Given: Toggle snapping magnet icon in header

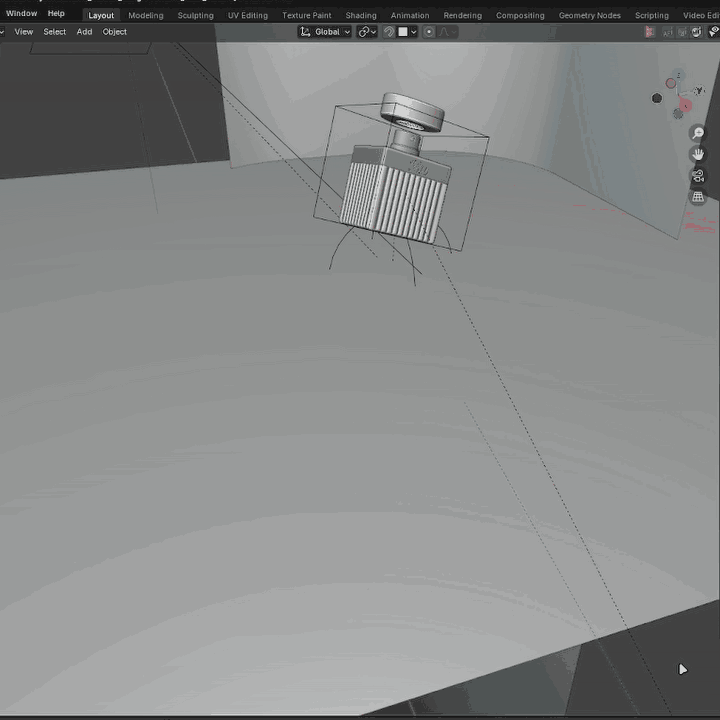Looking at the screenshot, I should [x=390, y=32].
